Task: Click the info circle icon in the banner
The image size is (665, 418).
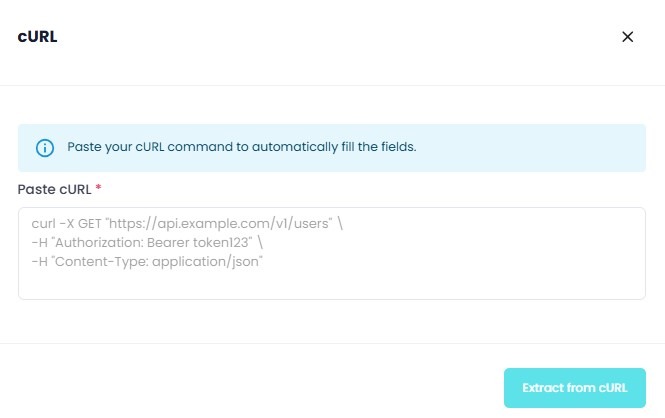Action: (44, 147)
